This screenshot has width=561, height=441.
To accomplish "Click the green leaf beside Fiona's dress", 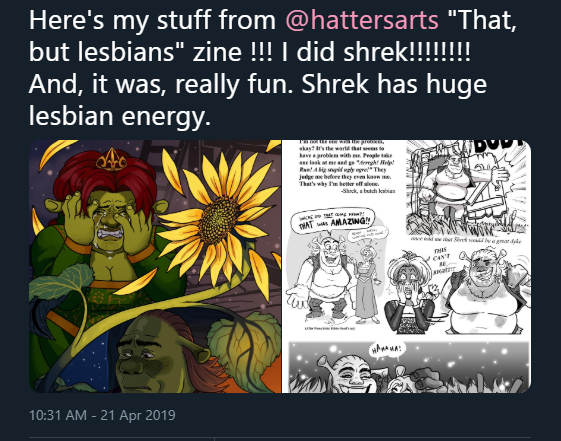I will click(x=61, y=284).
